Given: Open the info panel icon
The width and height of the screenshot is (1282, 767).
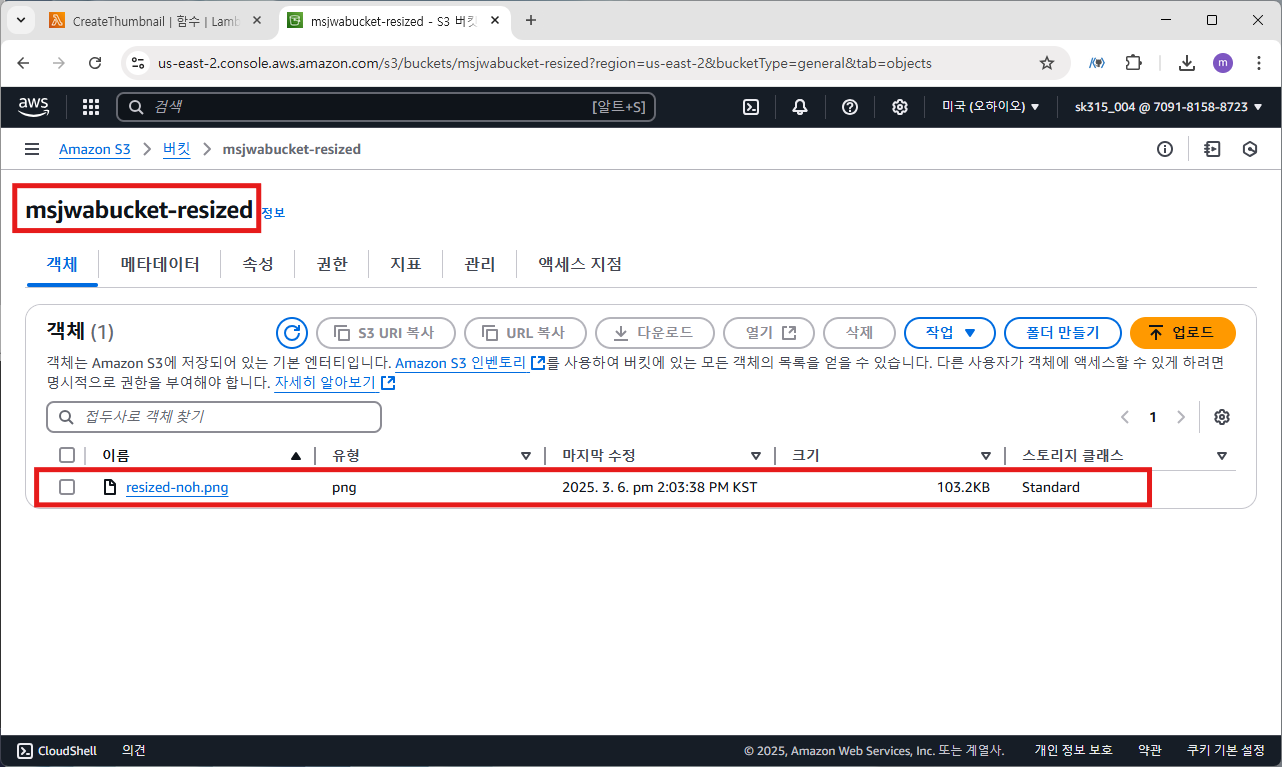Looking at the screenshot, I should point(1165,149).
